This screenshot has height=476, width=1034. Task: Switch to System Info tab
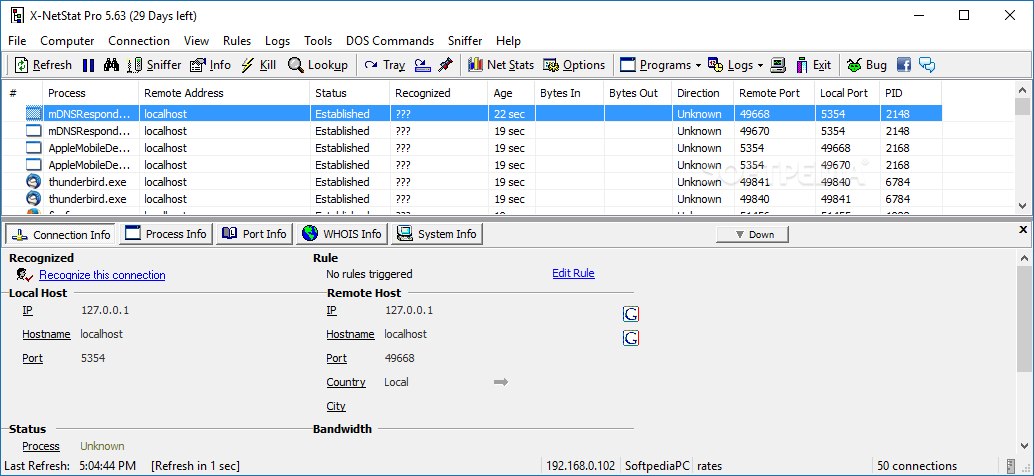(437, 234)
